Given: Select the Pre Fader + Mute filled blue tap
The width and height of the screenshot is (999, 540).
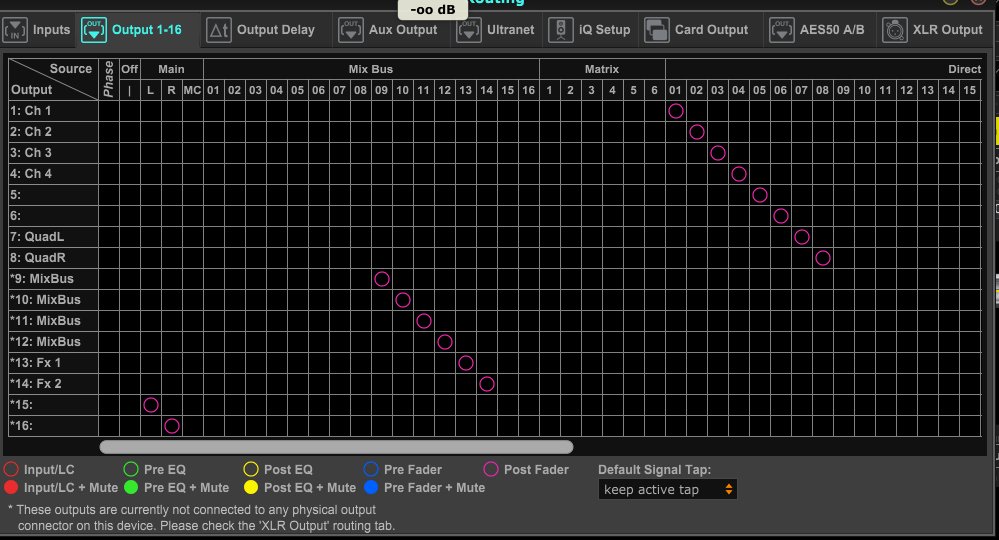Looking at the screenshot, I should pyautogui.click(x=371, y=488).
